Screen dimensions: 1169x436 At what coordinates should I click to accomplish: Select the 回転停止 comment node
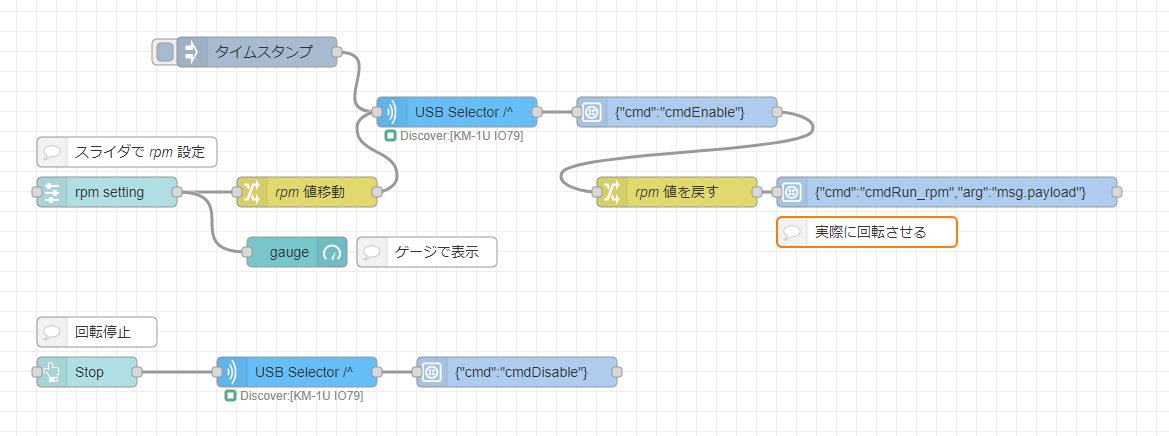(x=97, y=332)
